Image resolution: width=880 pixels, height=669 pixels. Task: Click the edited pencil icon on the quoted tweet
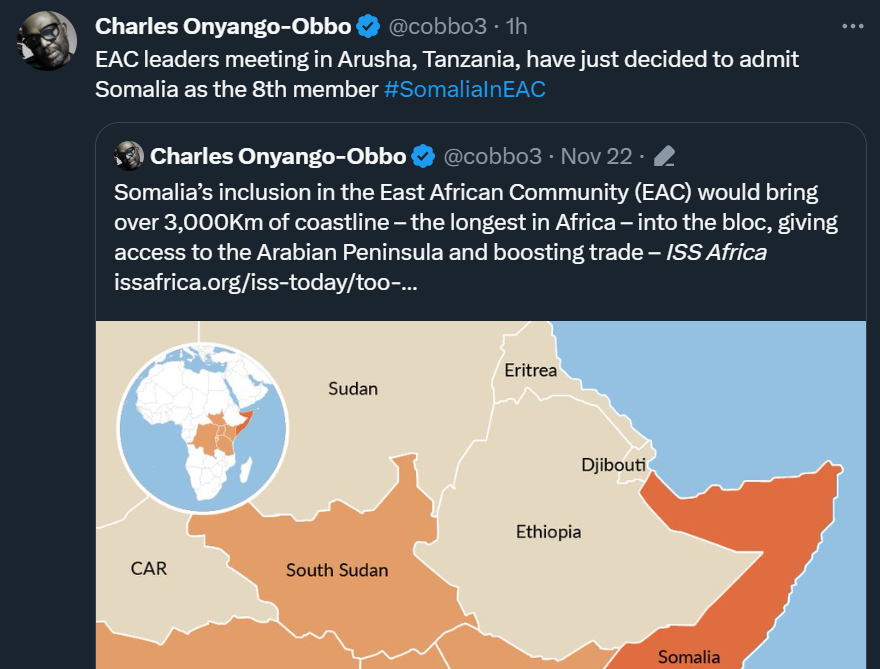[664, 157]
